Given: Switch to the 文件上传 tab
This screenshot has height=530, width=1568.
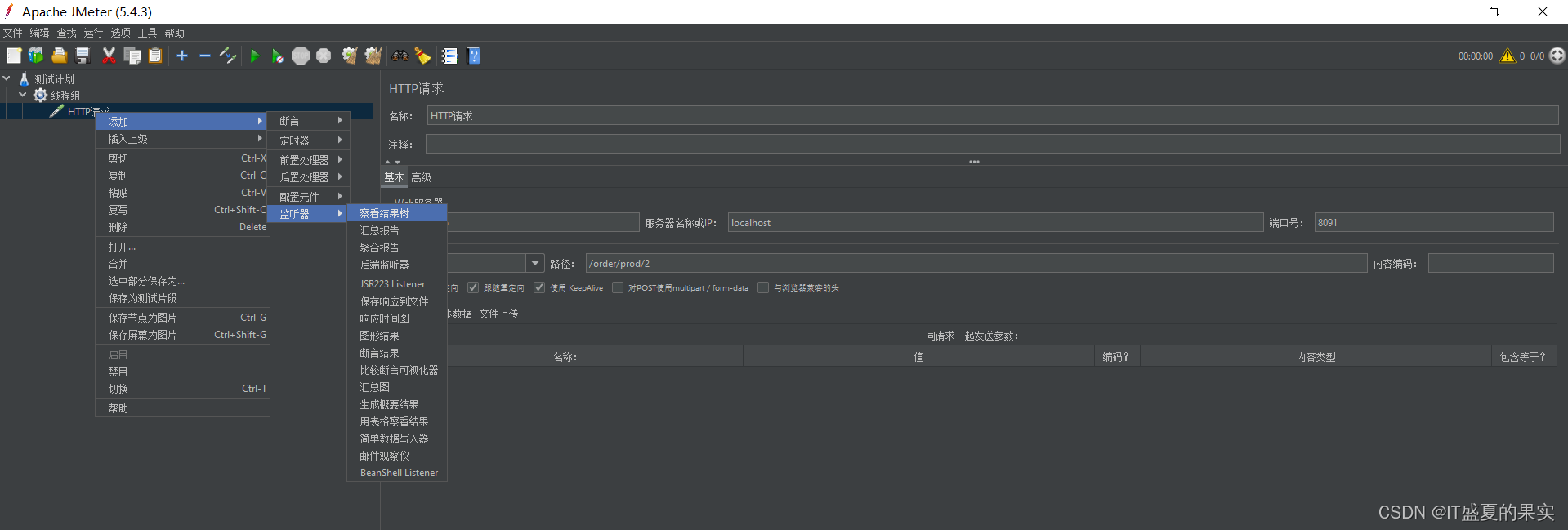Looking at the screenshot, I should 498,314.
